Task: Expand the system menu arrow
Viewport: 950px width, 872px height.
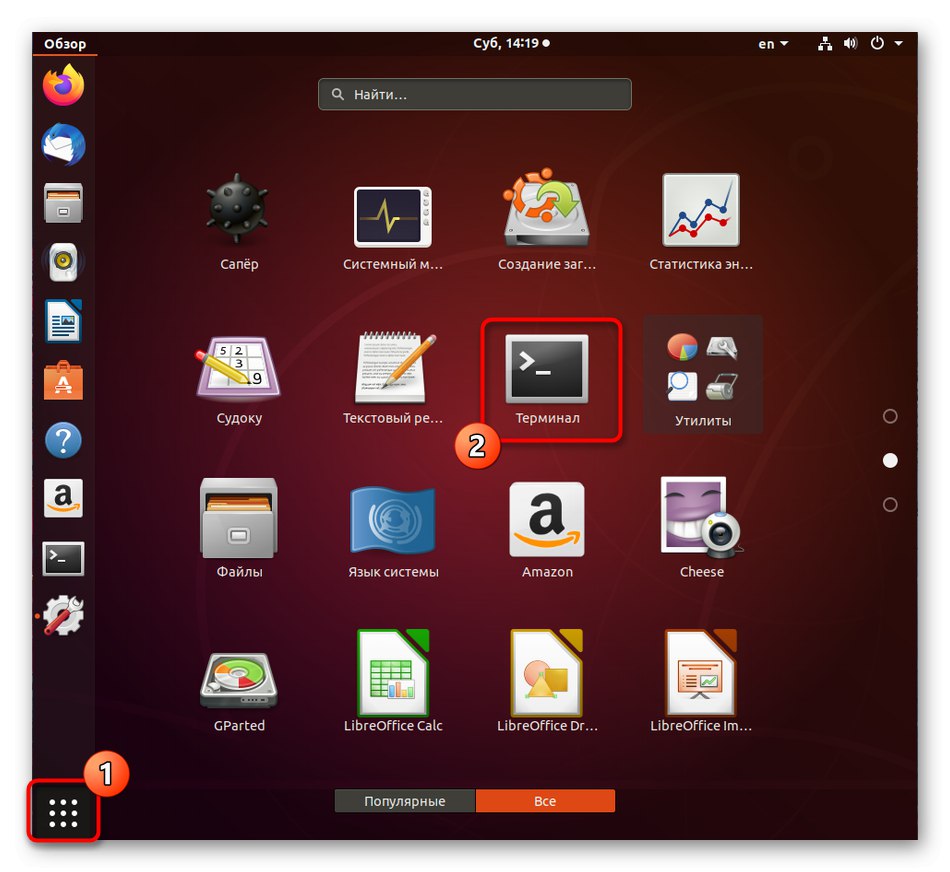Action: (899, 43)
